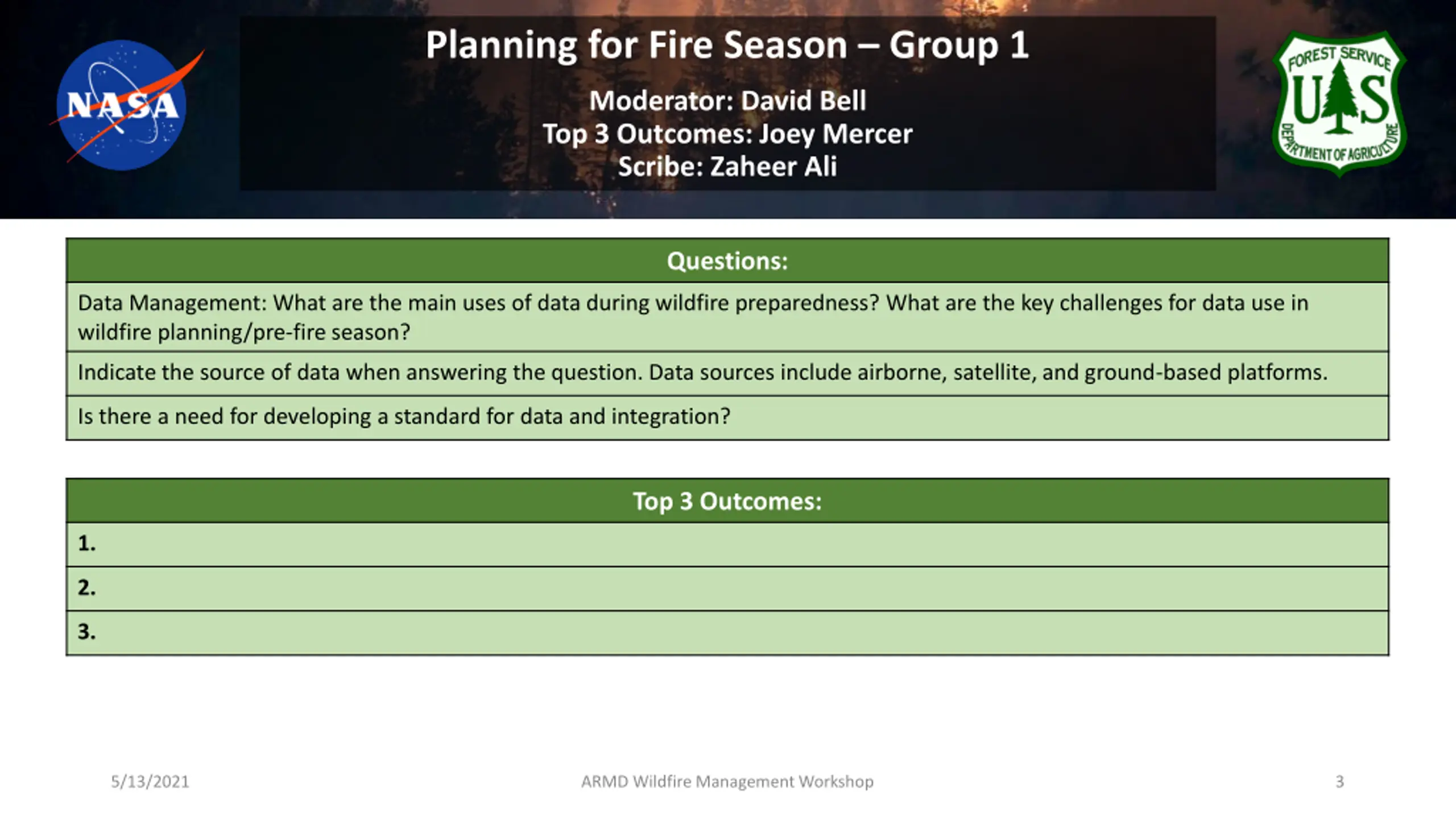Screen dimensions: 1456x819
Task: Click outcome row number 1
Action: [727, 544]
